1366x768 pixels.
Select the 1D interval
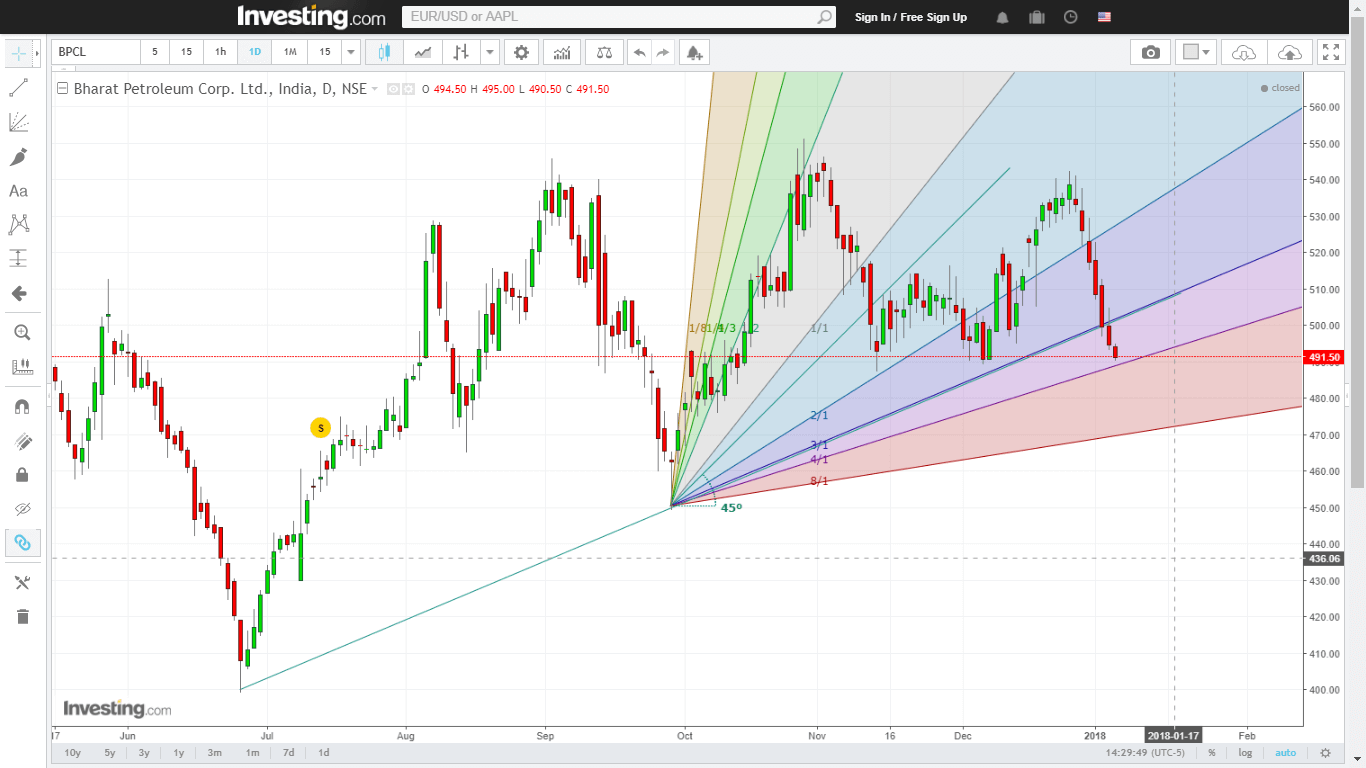255,52
